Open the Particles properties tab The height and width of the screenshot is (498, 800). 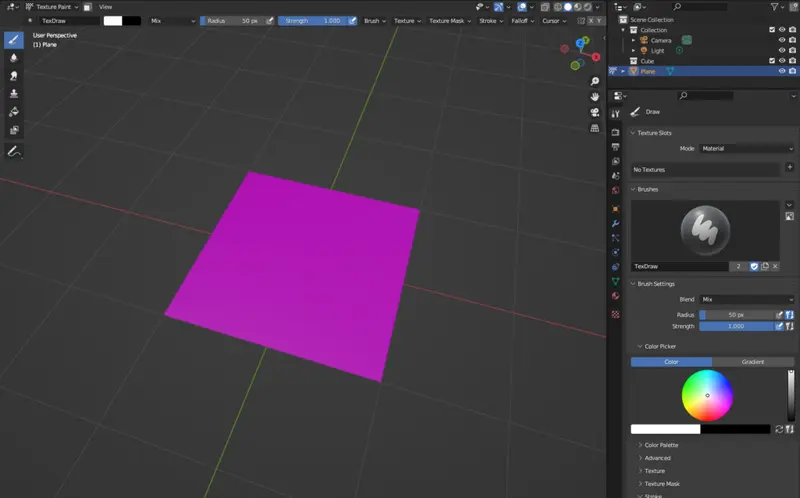click(x=615, y=238)
